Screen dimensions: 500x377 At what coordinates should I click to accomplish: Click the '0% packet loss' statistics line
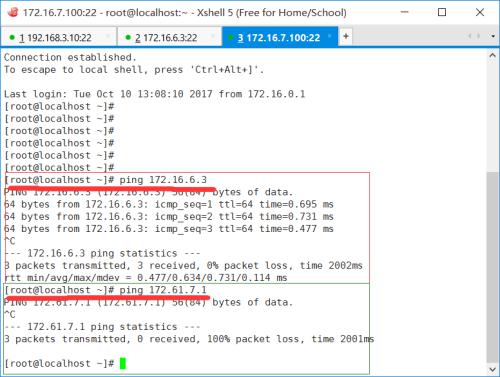183,266
